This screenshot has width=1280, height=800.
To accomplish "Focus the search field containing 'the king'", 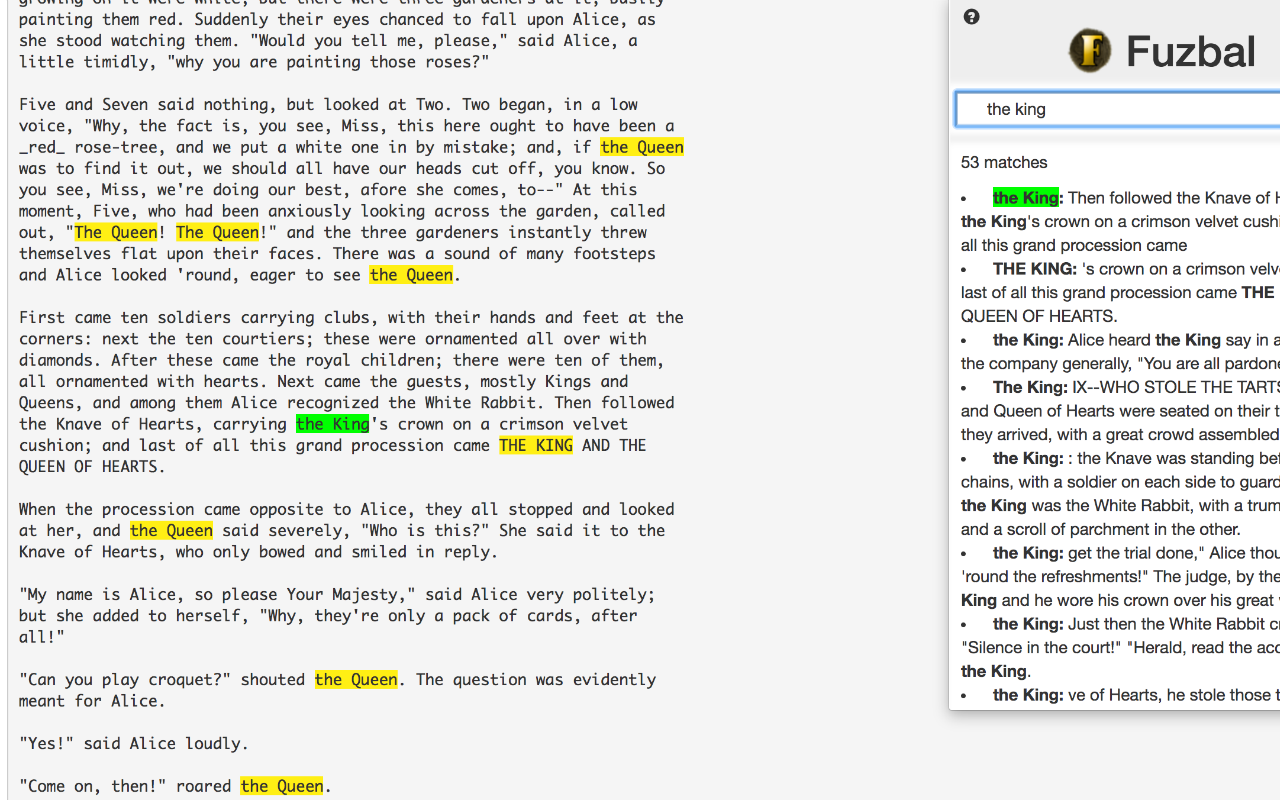I will 1118,109.
